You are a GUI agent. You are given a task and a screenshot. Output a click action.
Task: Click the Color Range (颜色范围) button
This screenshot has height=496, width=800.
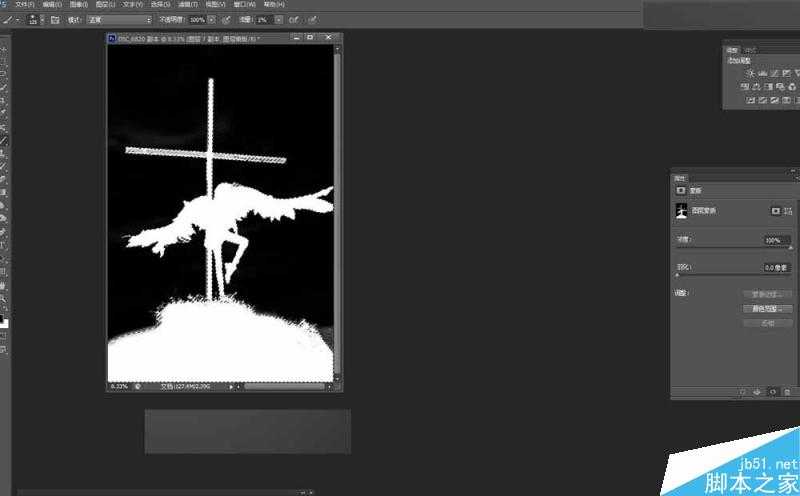pos(767,309)
